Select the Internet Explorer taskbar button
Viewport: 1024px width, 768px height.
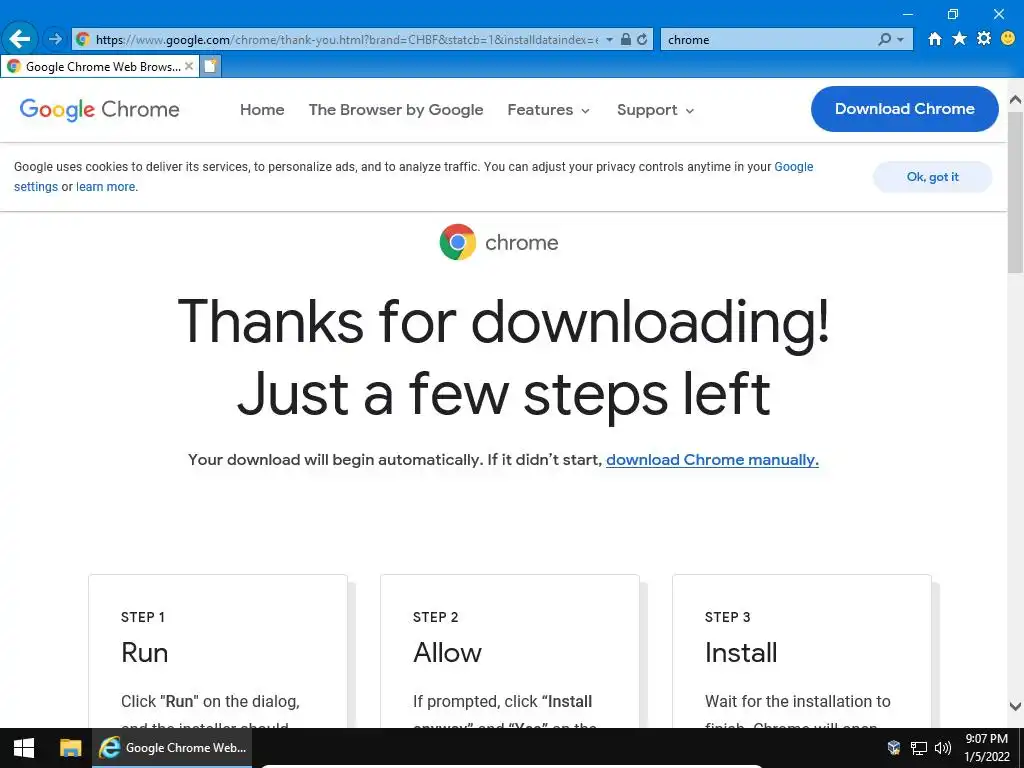172,748
